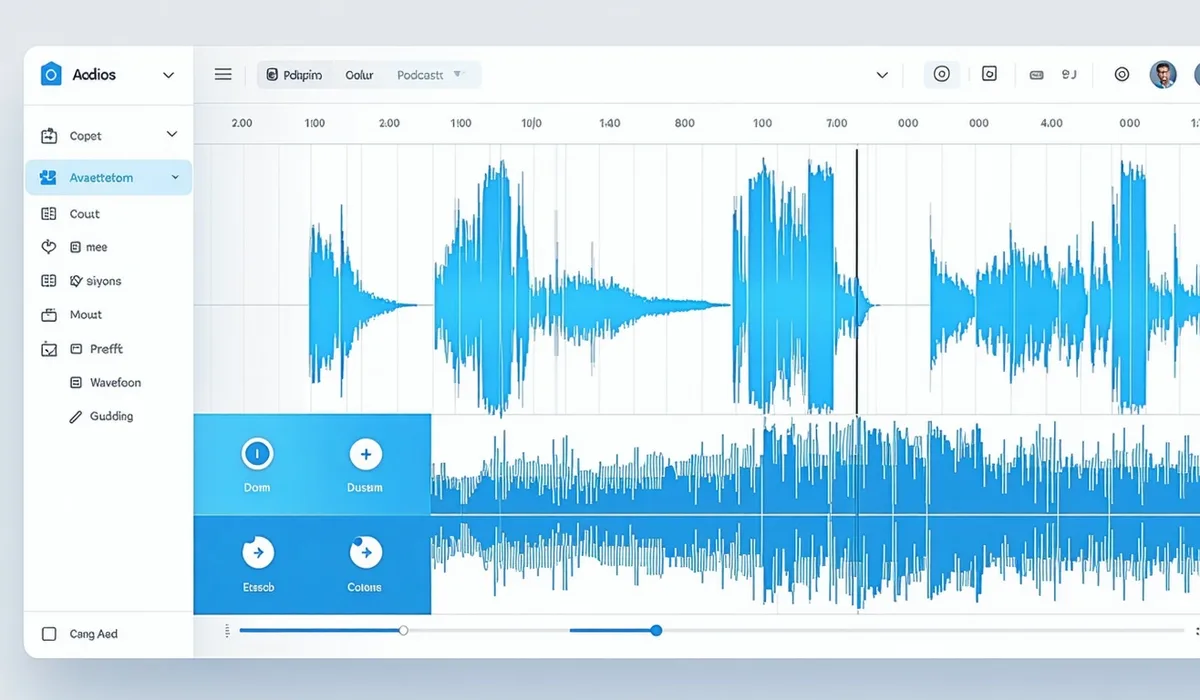Click the highlighted record target icon
The height and width of the screenshot is (700, 1200).
[941, 74]
